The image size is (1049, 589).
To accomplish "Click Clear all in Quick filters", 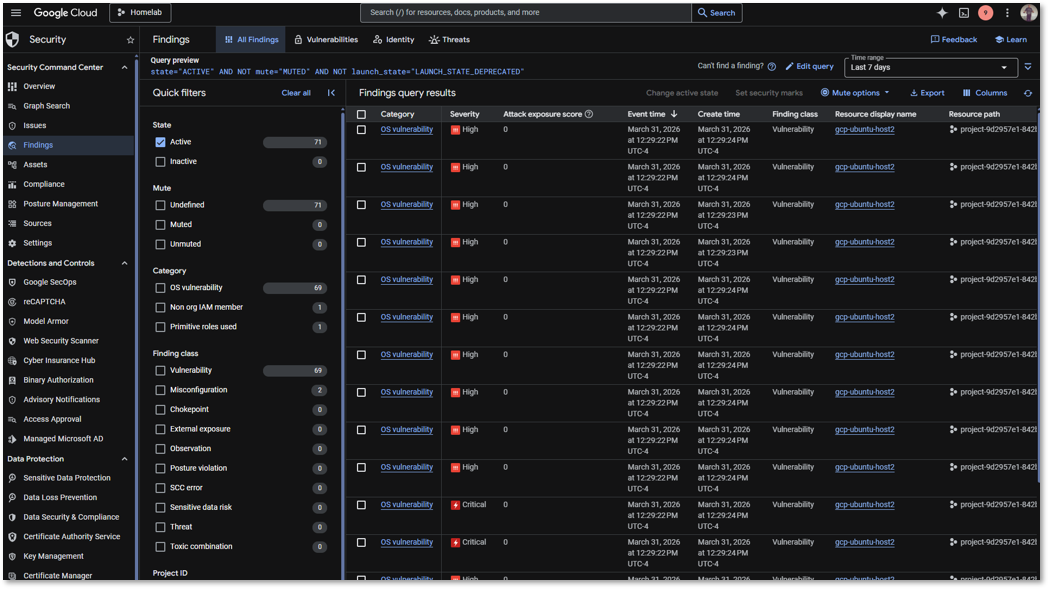I will click(x=296, y=92).
